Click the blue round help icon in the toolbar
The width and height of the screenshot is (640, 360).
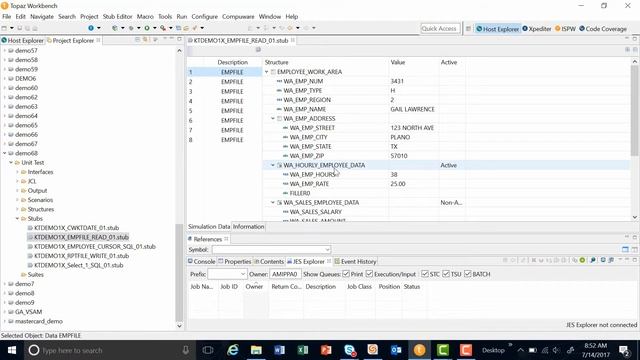(91, 28)
